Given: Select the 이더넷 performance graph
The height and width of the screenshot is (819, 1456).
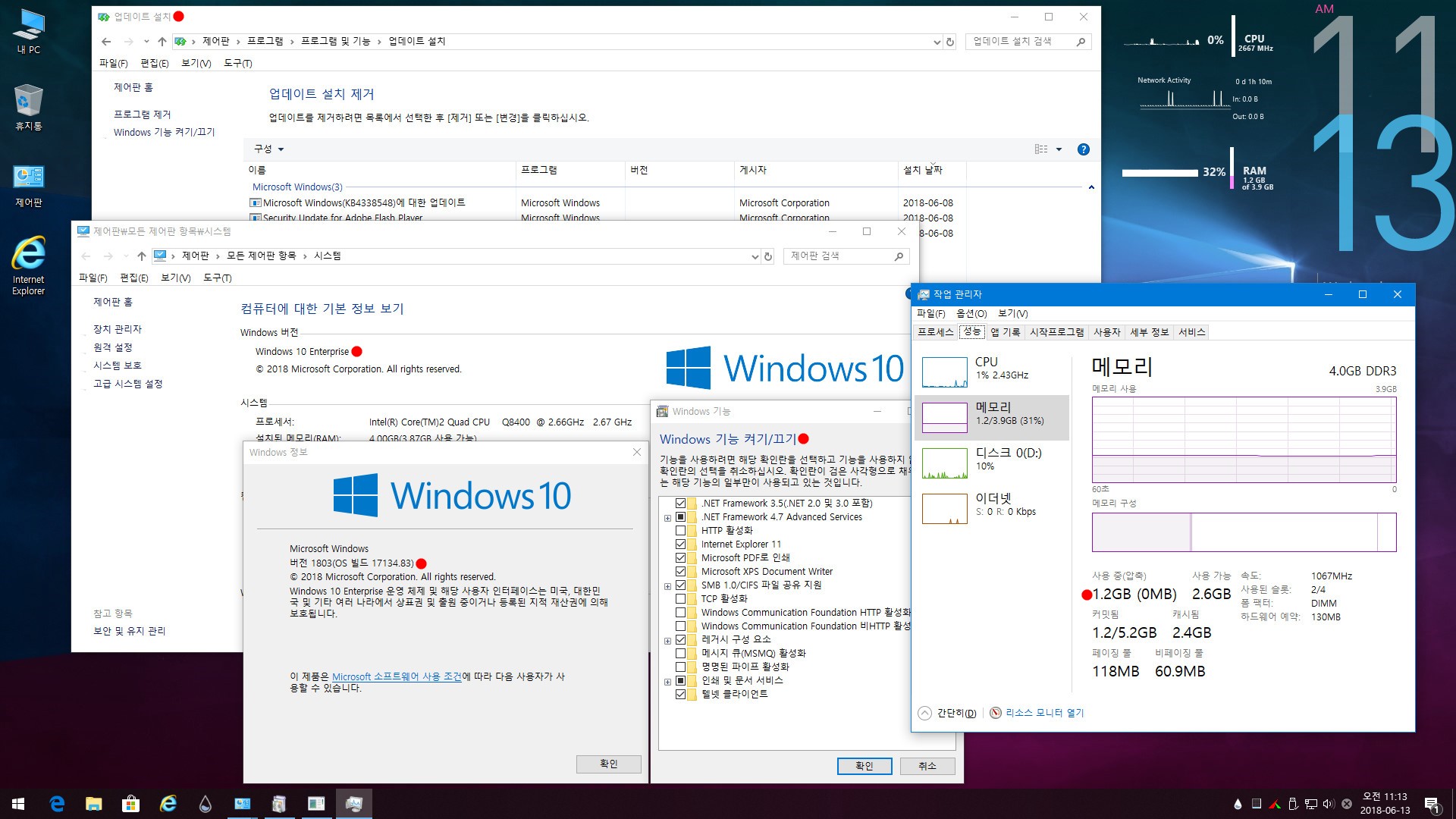Looking at the screenshot, I should (x=944, y=509).
